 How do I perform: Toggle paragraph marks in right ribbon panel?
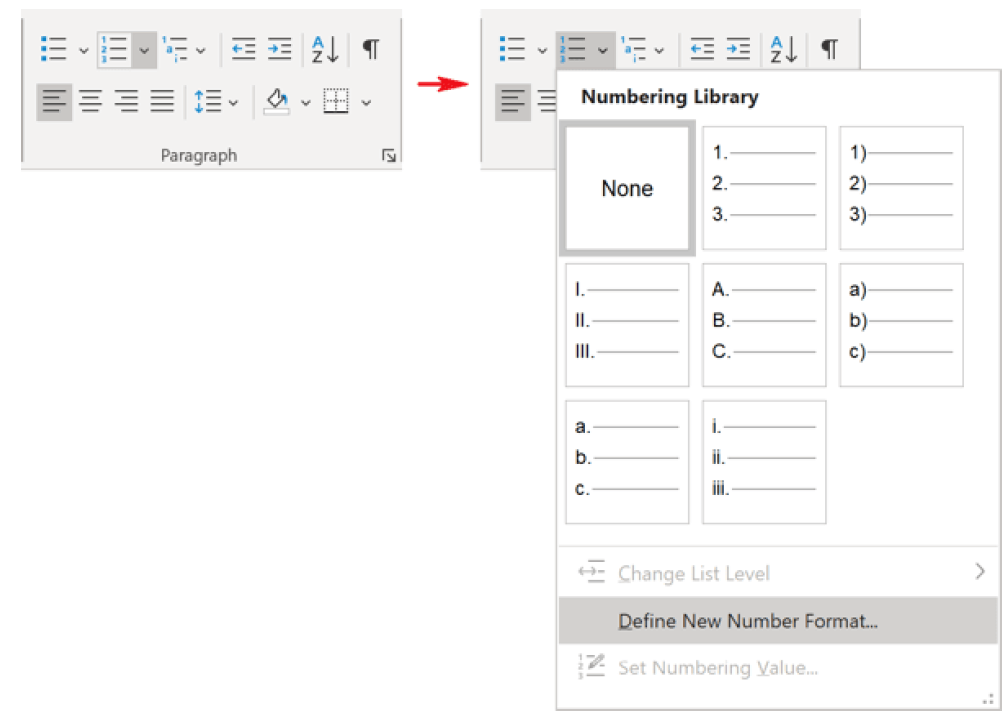[829, 49]
